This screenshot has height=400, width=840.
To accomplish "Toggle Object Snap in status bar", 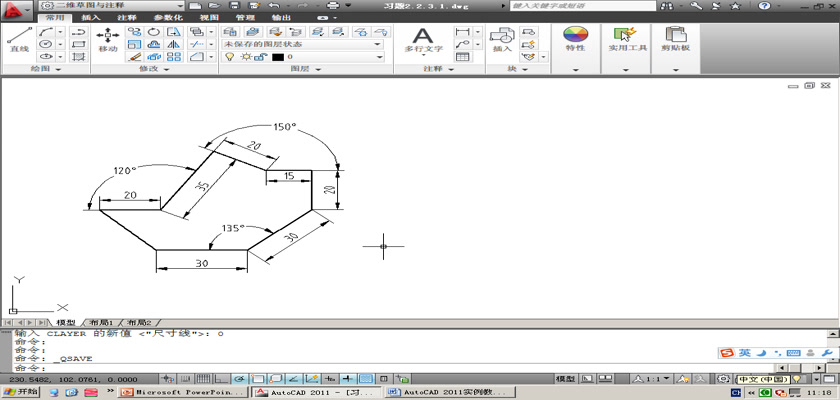I will (258, 379).
